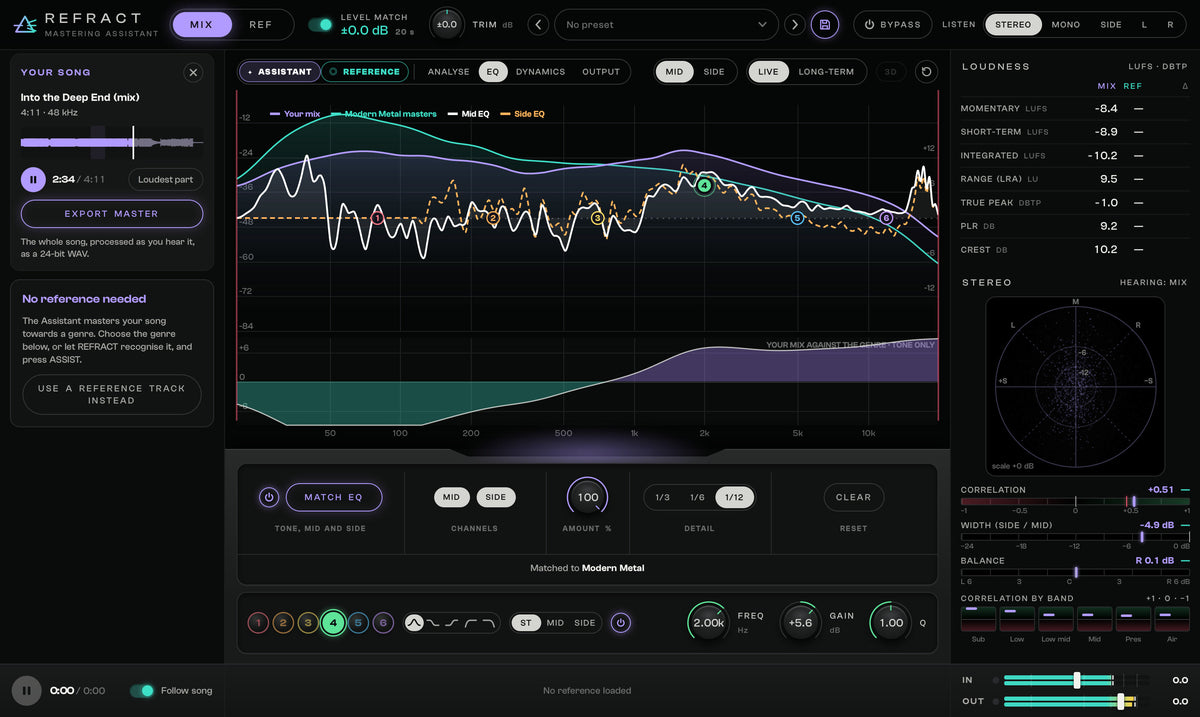Close the Your Song panel
The width and height of the screenshot is (1200, 717).
193,72
